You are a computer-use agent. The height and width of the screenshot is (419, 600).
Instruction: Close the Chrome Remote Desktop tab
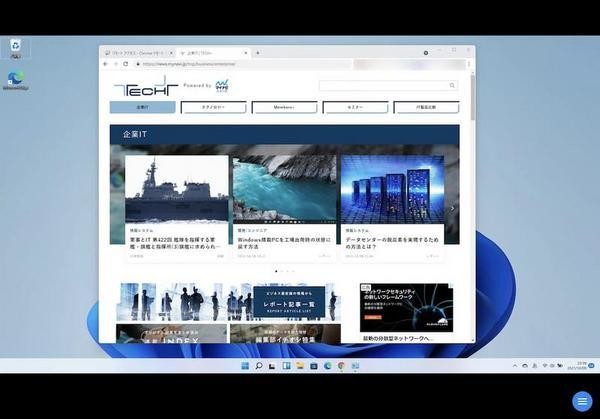coord(171,53)
